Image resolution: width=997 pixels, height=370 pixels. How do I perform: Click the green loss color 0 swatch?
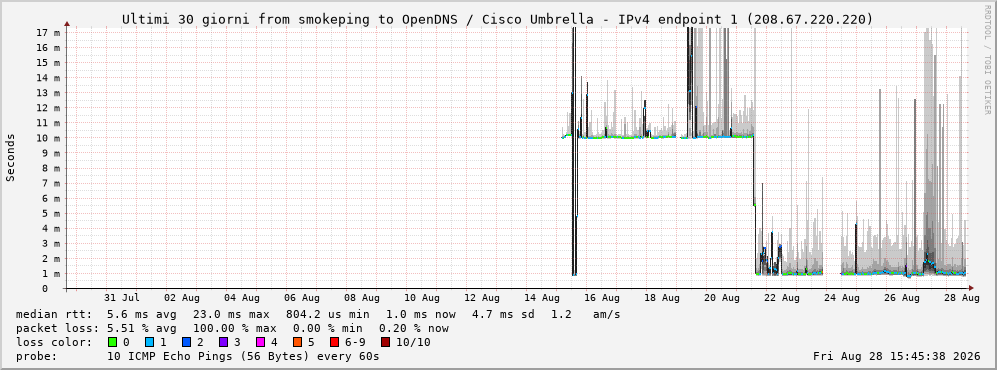[113, 342]
